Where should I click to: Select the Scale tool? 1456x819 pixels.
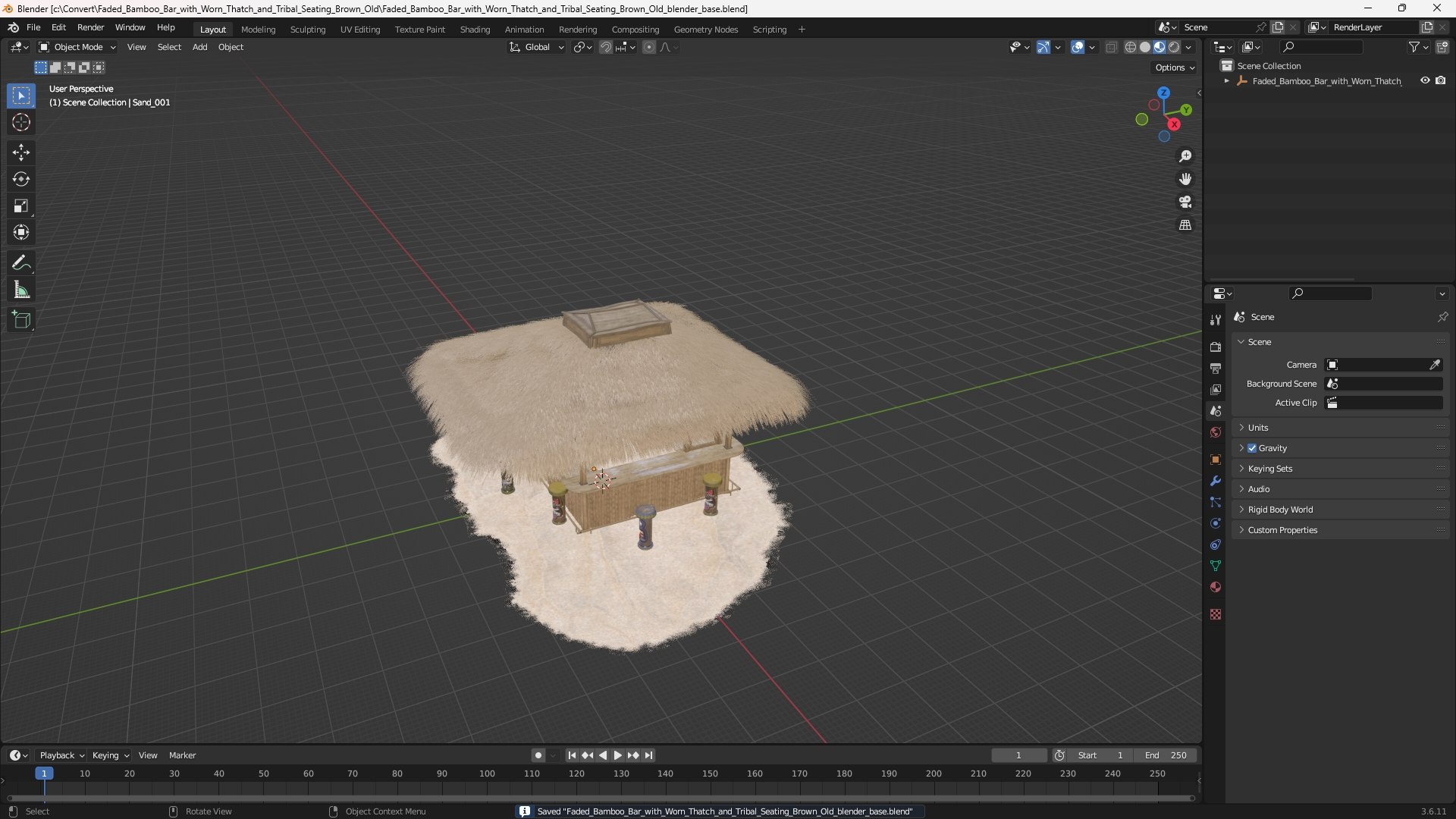point(21,206)
